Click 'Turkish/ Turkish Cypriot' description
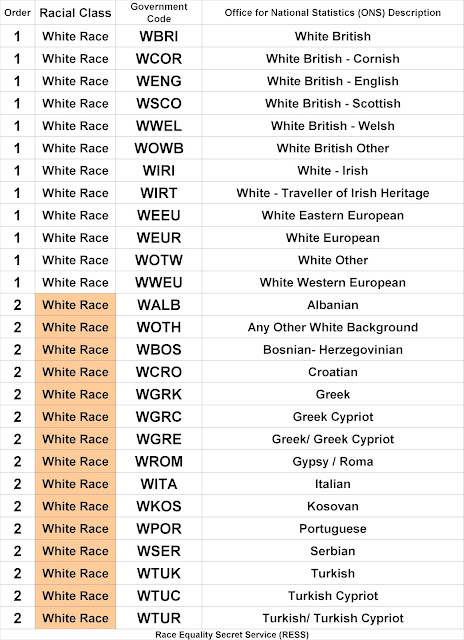 pos(333,618)
